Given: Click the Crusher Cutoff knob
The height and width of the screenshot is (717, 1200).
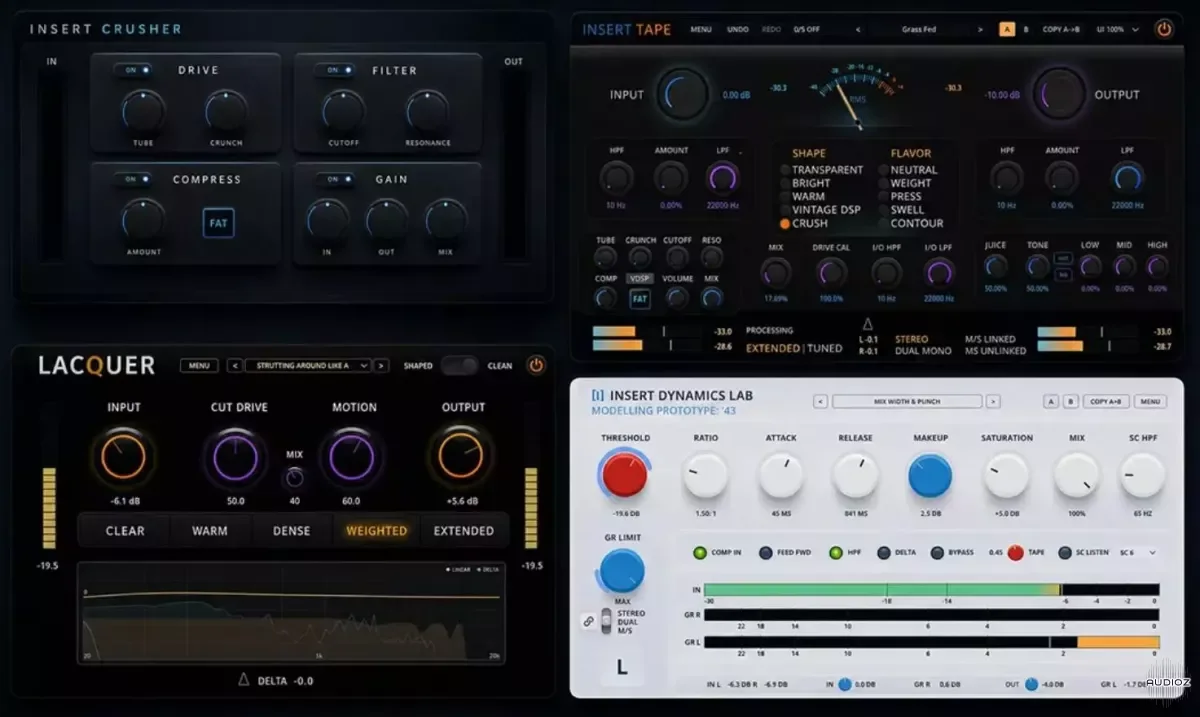Looking at the screenshot, I should [x=343, y=110].
